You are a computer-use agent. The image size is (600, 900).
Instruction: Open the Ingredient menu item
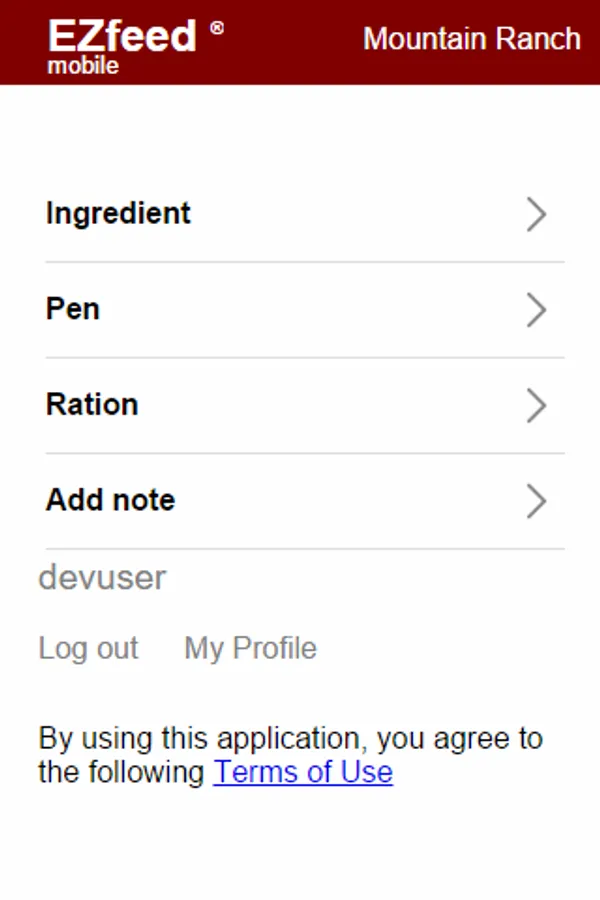pyautogui.click(x=118, y=213)
